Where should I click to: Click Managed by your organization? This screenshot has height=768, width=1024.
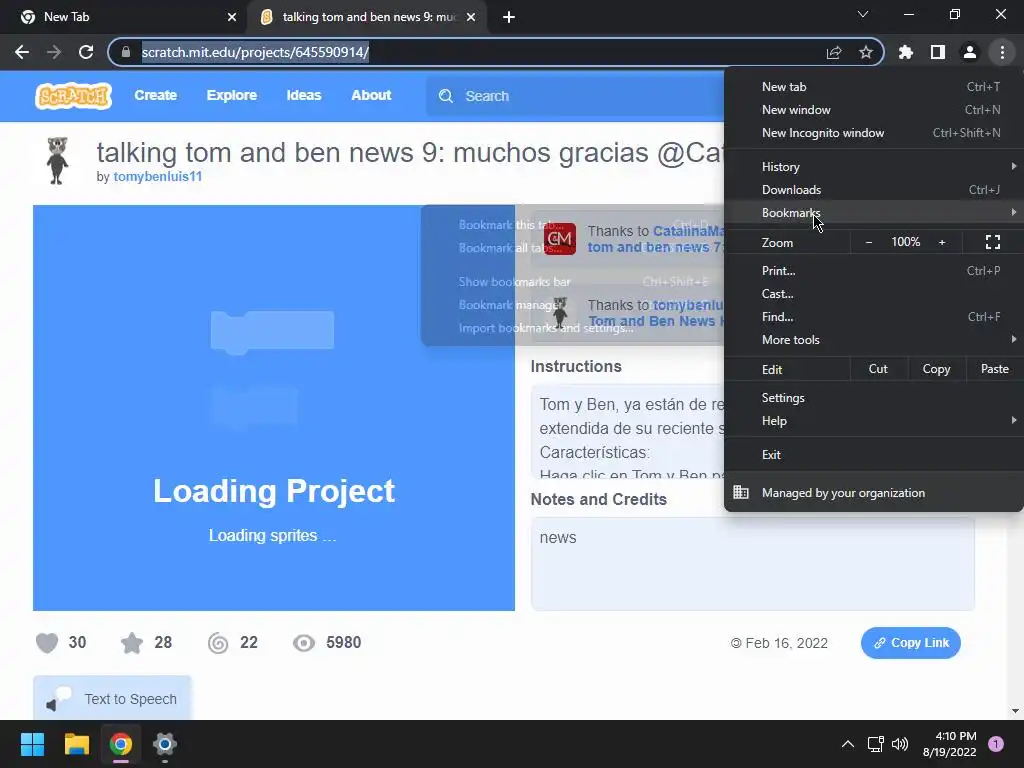[874, 493]
